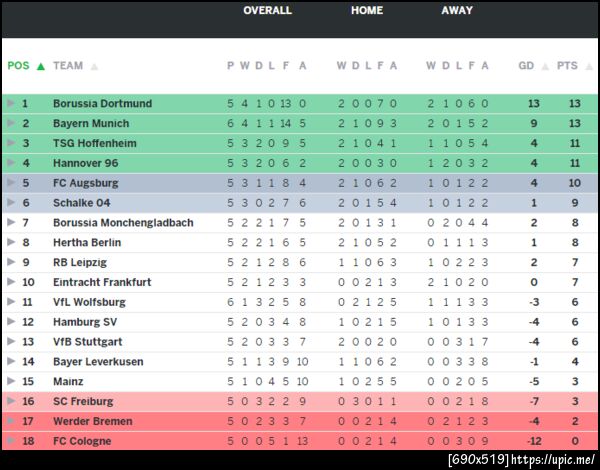The width and height of the screenshot is (600, 470).
Task: Select the OVERALL column group header
Action: point(267,11)
